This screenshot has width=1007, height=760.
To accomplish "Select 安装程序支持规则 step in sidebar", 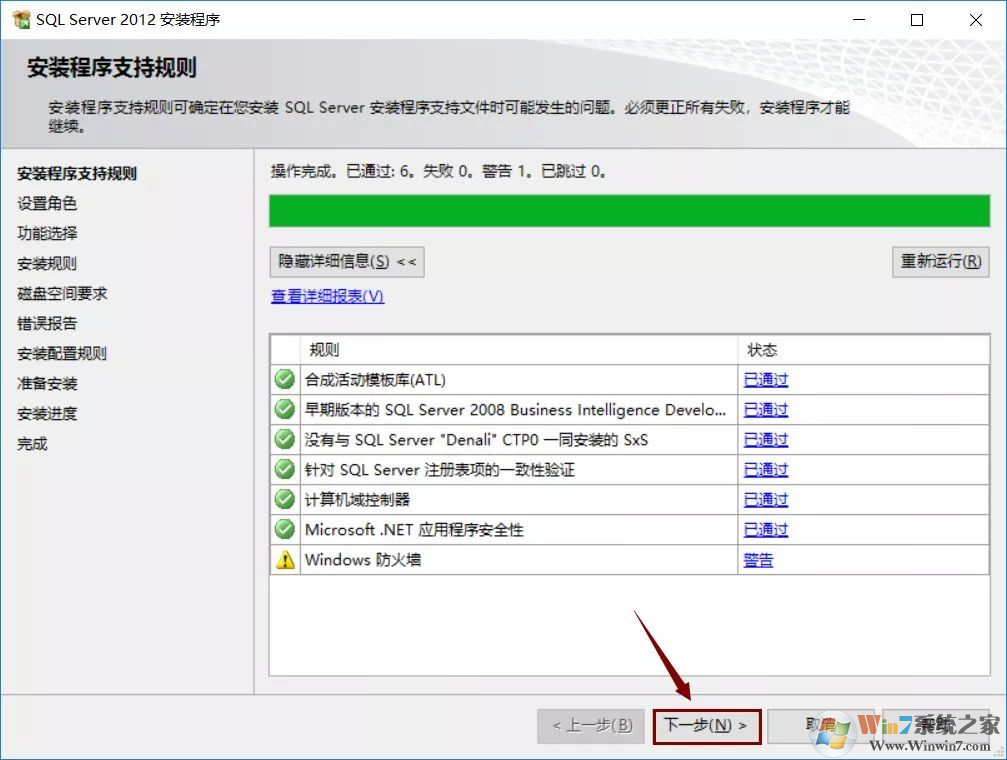I will point(77,173).
